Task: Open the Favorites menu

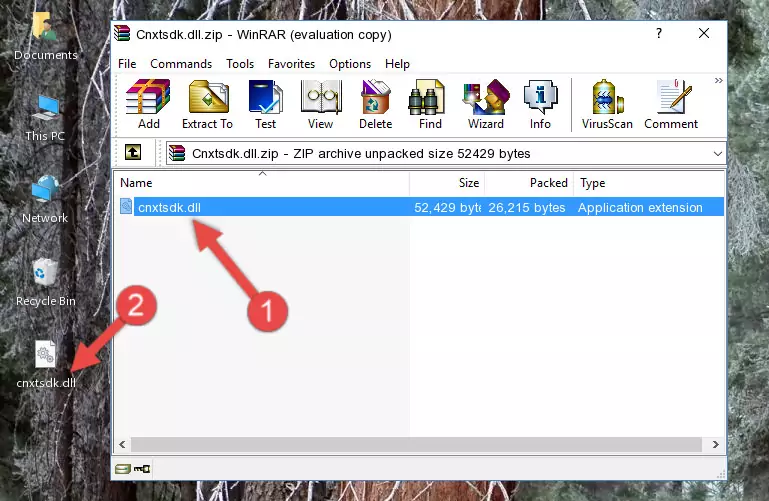Action: (291, 64)
